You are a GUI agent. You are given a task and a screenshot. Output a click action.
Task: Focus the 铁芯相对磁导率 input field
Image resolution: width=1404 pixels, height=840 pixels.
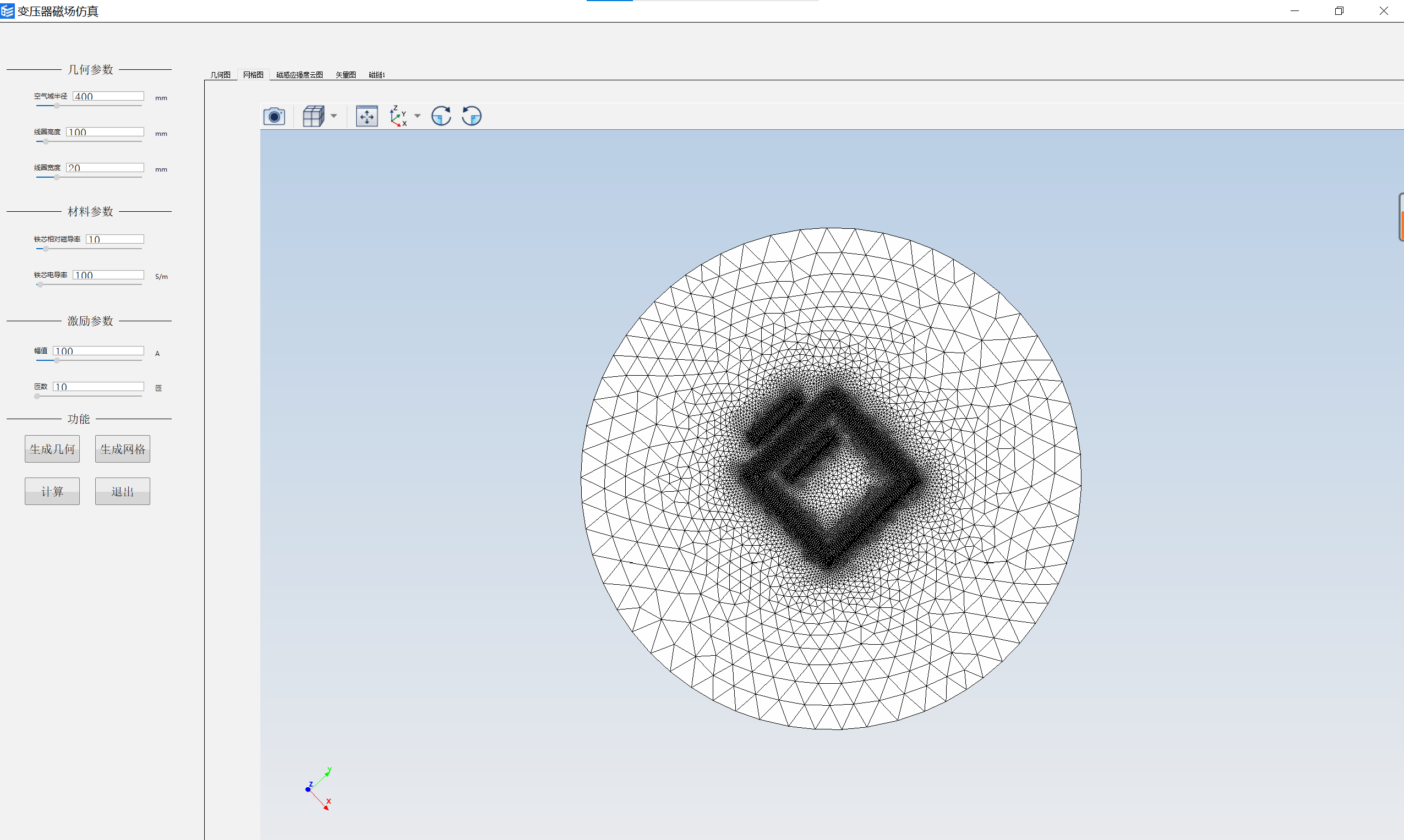pyautogui.click(x=115, y=239)
